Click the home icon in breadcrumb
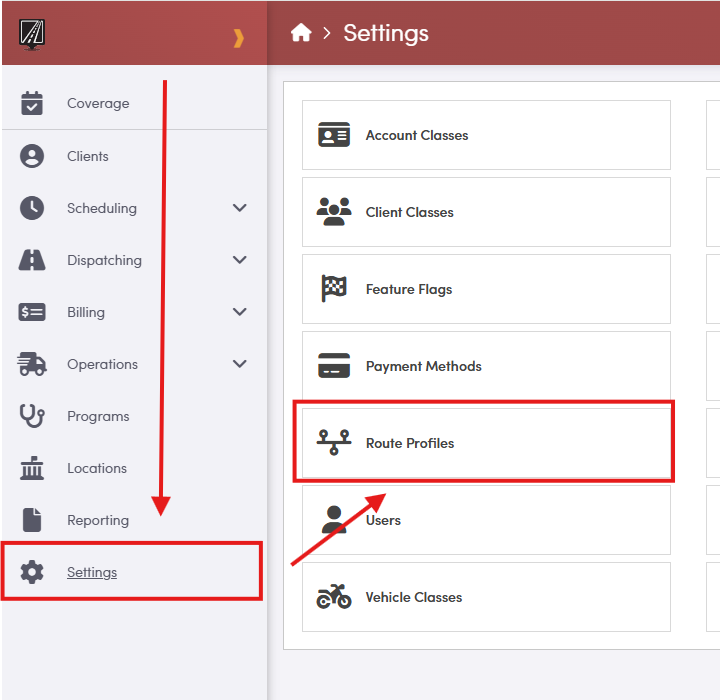720x700 pixels. point(301,33)
